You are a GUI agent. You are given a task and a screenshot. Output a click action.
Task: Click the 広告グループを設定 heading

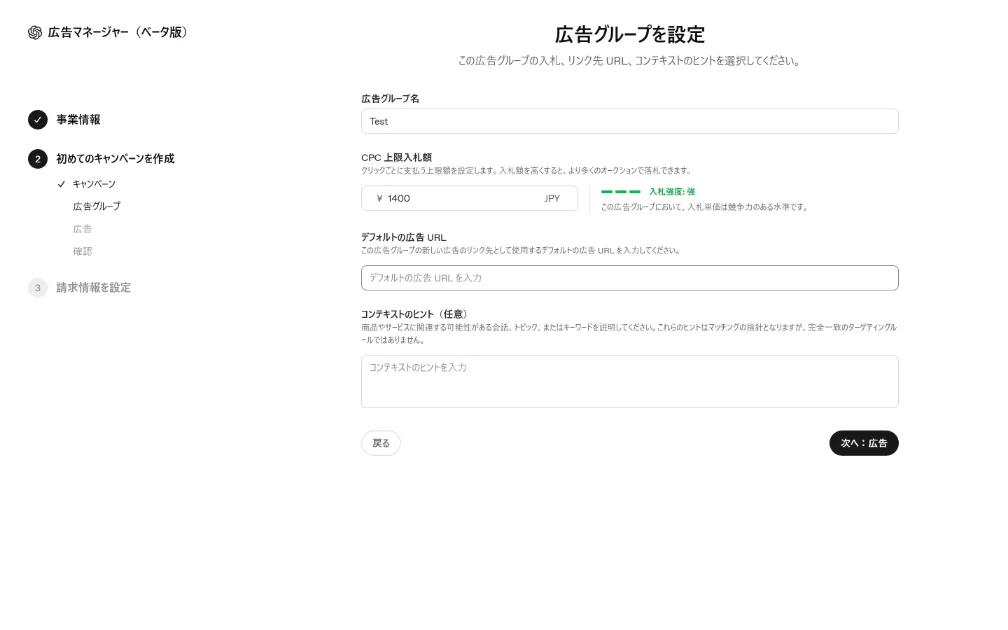coord(629,35)
